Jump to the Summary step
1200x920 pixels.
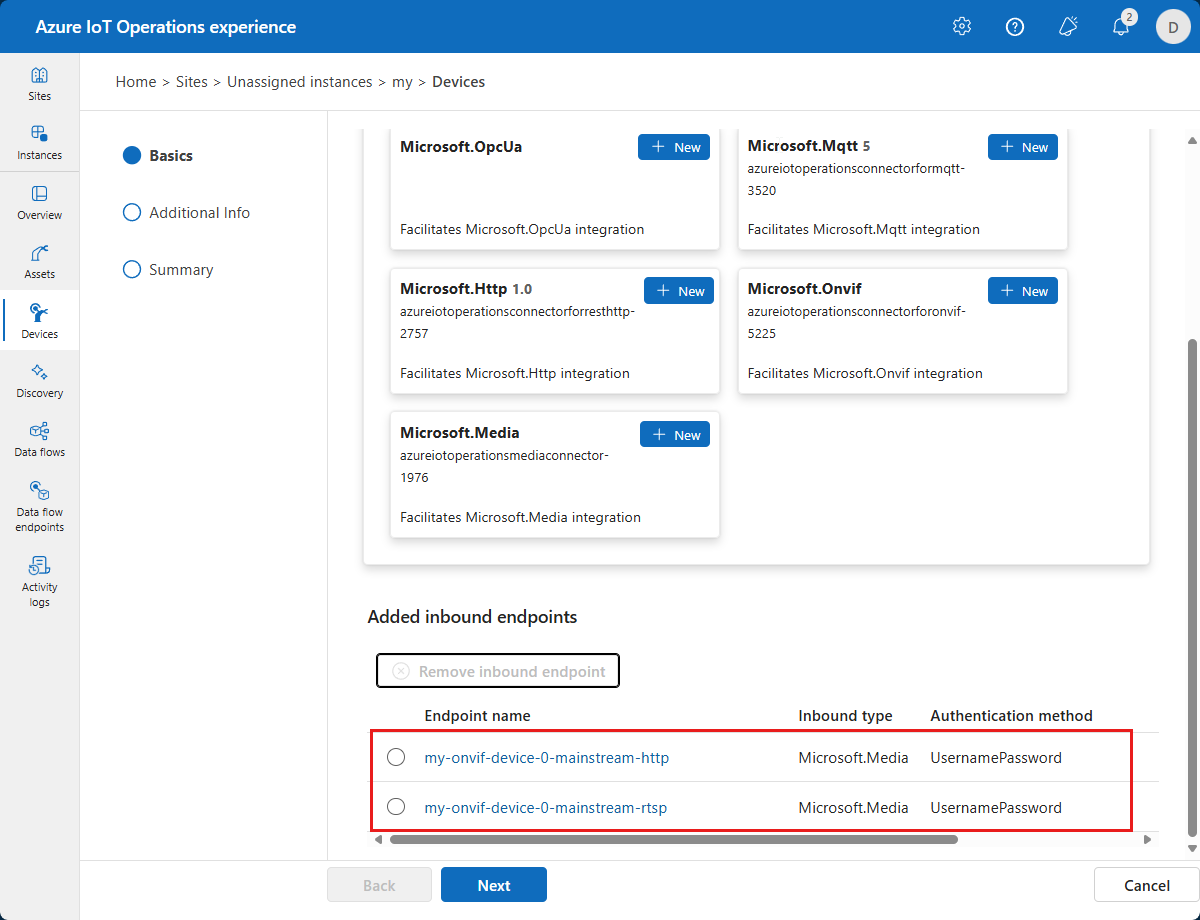[x=180, y=270]
